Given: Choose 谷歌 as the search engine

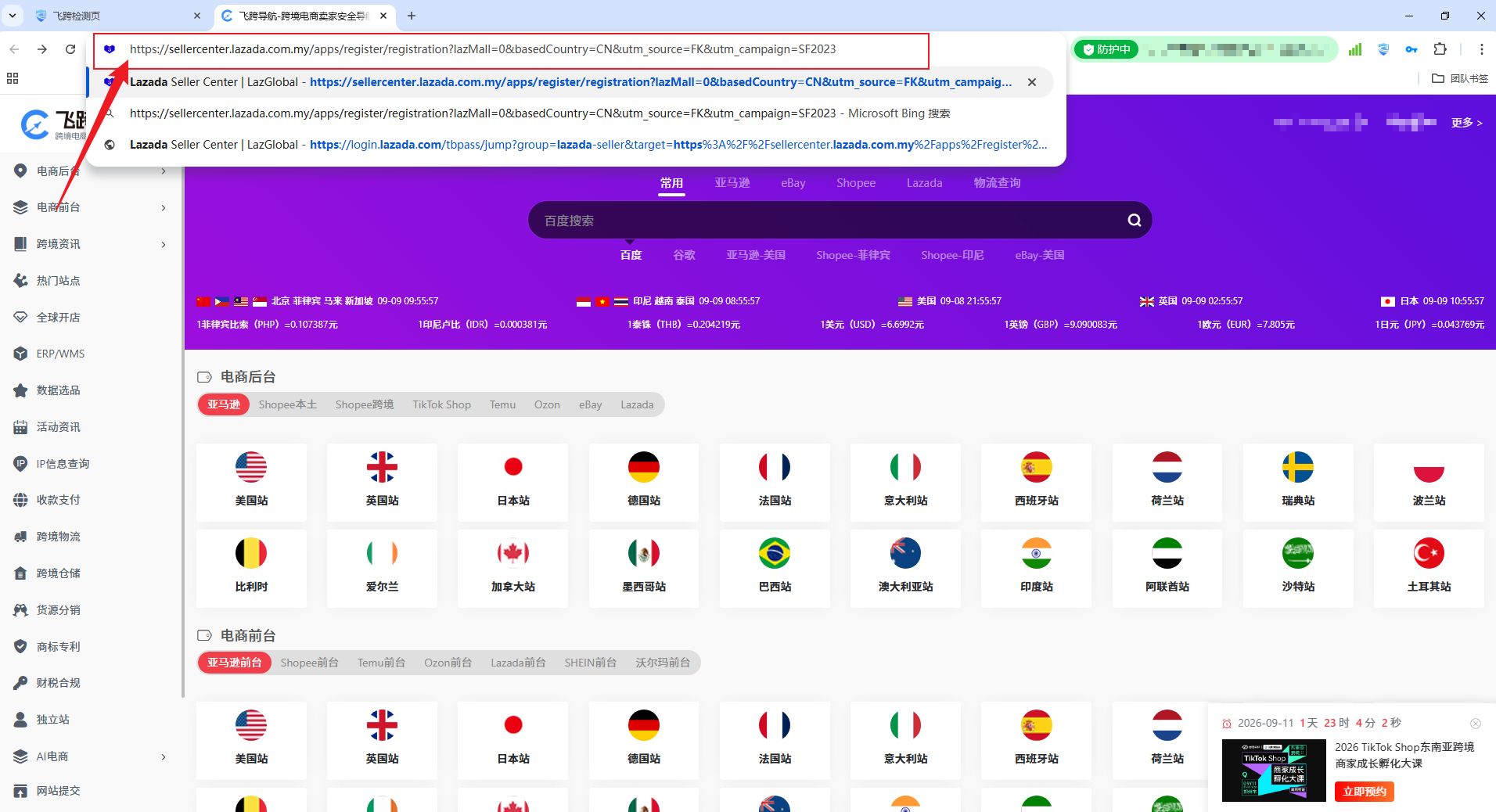Looking at the screenshot, I should click(x=685, y=255).
